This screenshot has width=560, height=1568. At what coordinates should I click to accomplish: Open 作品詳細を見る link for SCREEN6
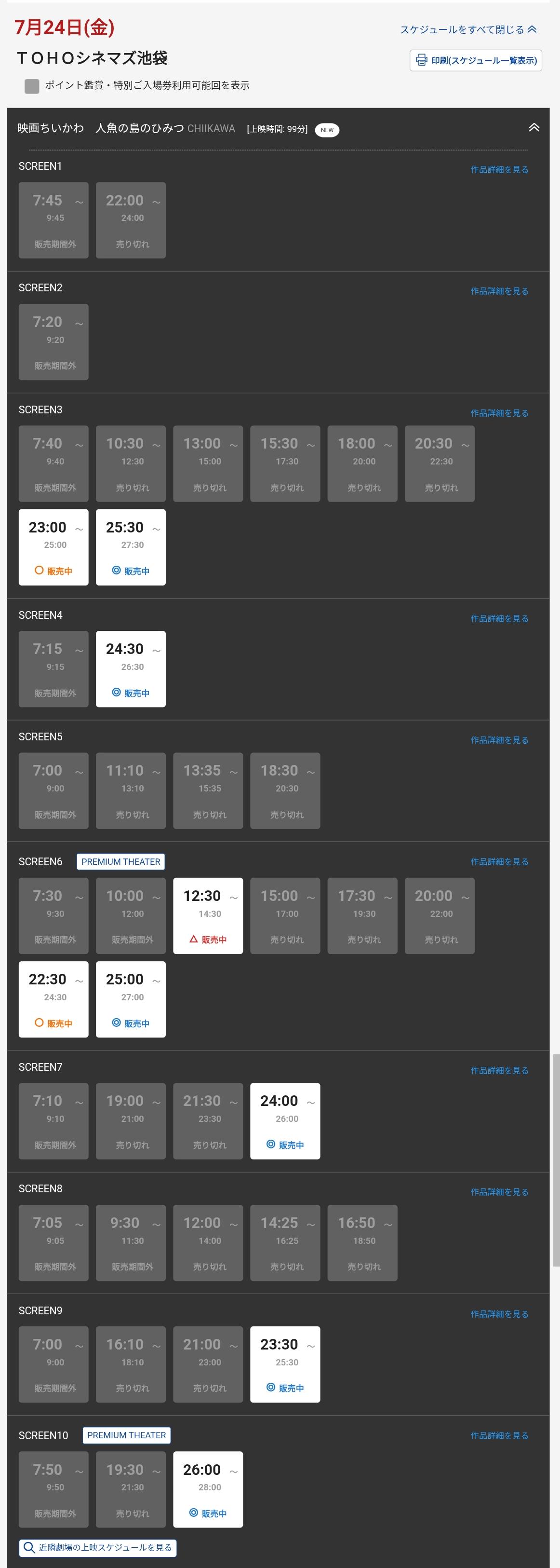499,861
